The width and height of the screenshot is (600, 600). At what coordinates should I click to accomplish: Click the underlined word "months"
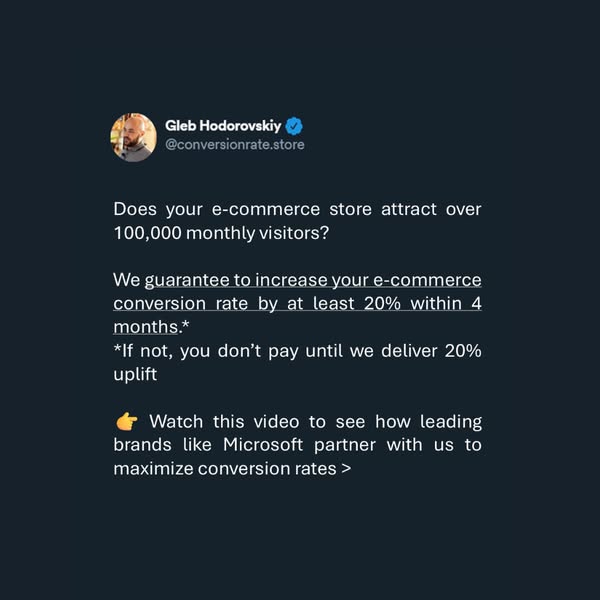pos(146,327)
